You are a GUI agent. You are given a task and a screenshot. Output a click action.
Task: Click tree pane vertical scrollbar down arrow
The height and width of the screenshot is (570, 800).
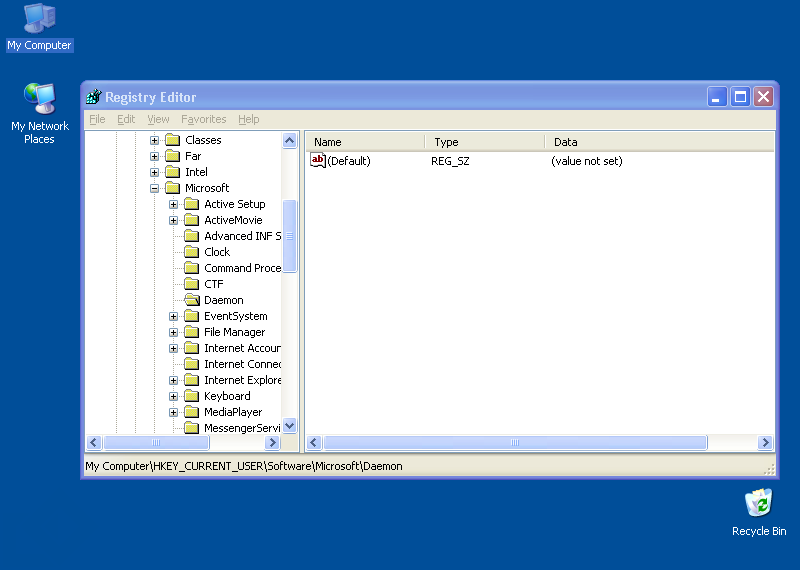pos(289,426)
